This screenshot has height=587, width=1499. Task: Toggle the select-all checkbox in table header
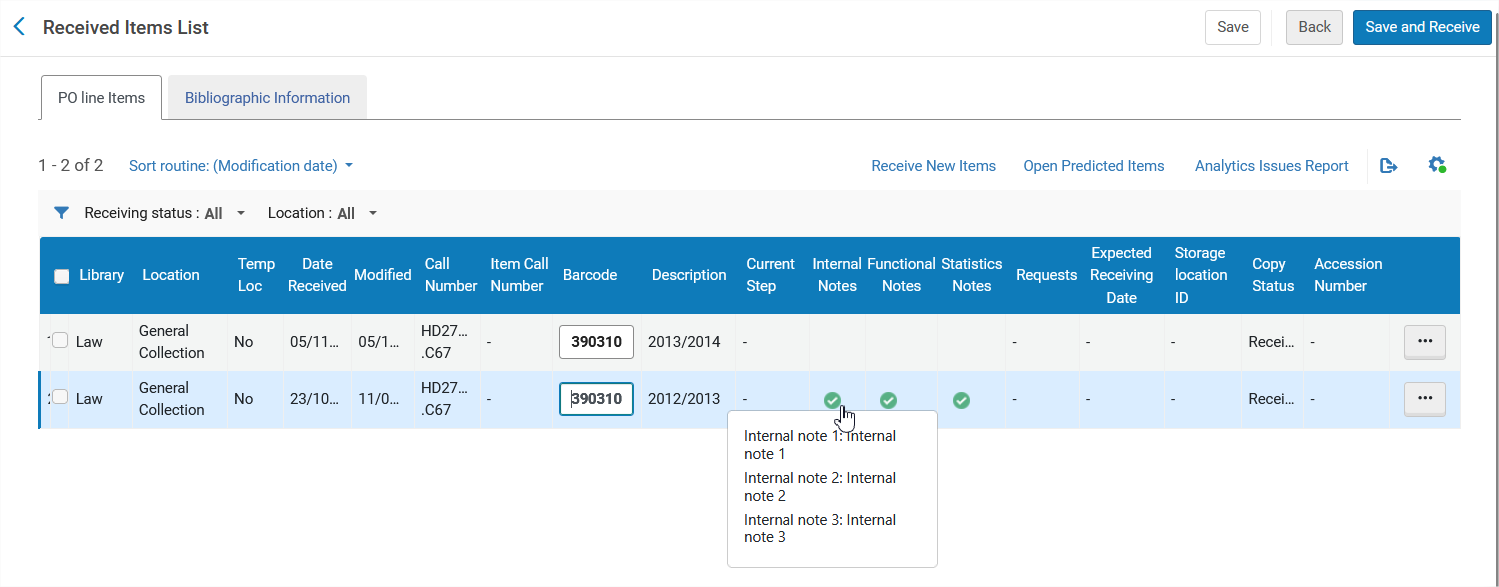coord(61,276)
